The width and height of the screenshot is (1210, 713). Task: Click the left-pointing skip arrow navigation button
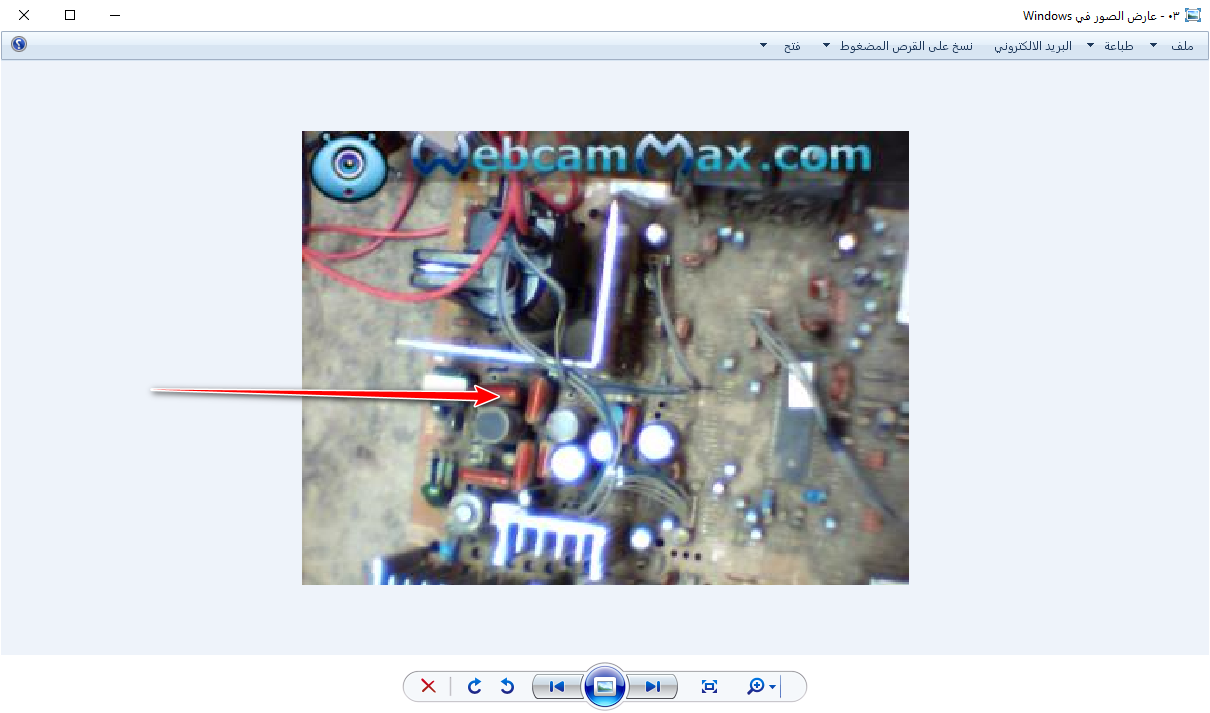point(557,686)
